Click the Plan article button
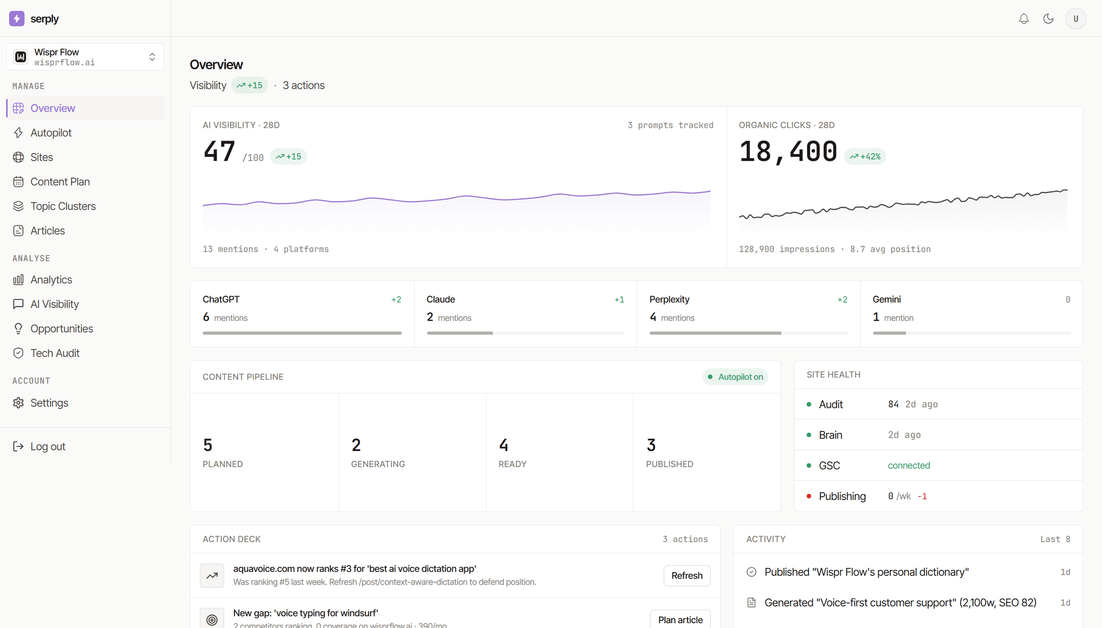Image resolution: width=1102 pixels, height=628 pixels. click(x=680, y=620)
